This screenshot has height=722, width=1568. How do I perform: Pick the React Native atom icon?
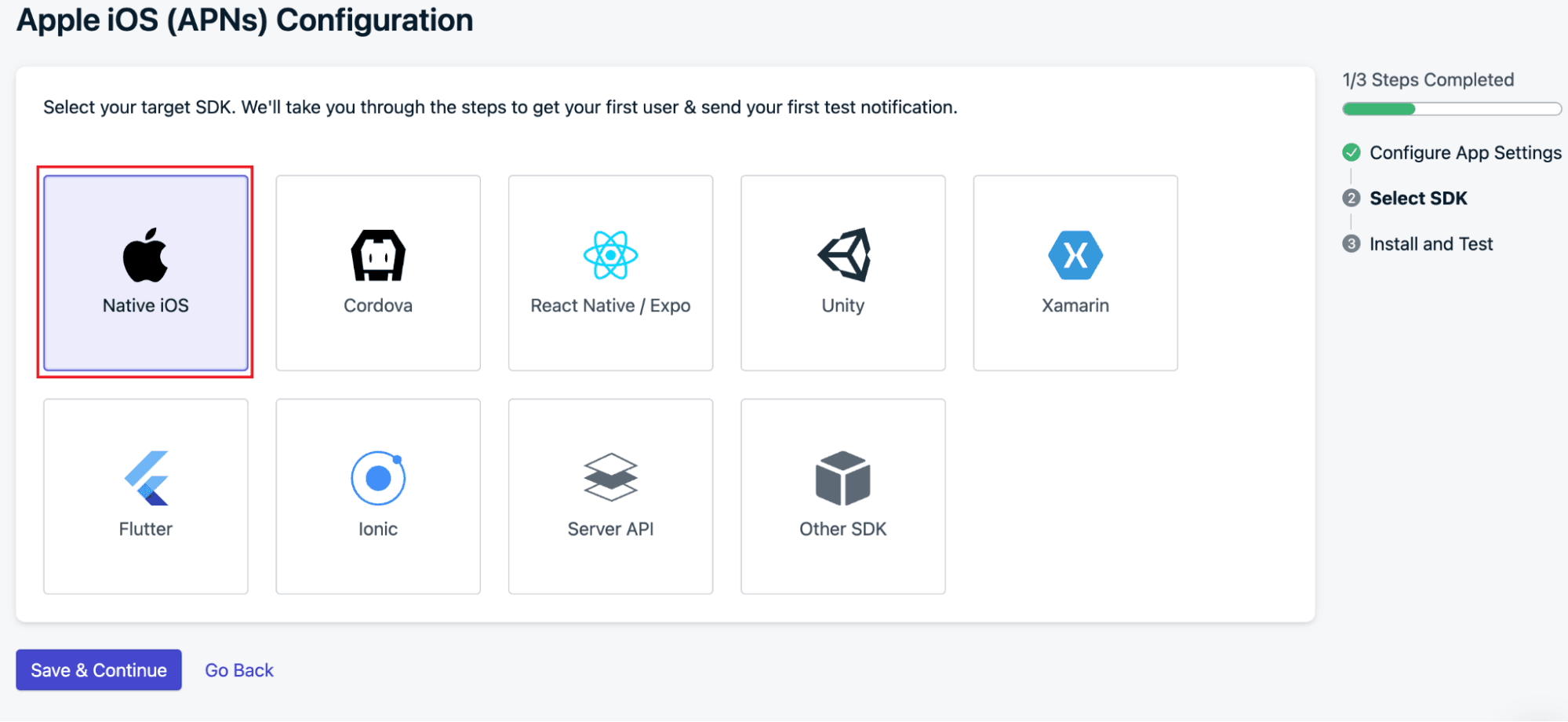pos(610,255)
